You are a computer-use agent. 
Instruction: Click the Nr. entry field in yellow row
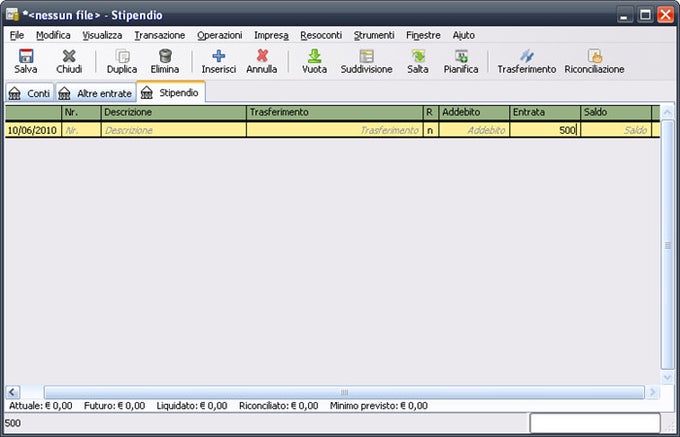pos(81,130)
